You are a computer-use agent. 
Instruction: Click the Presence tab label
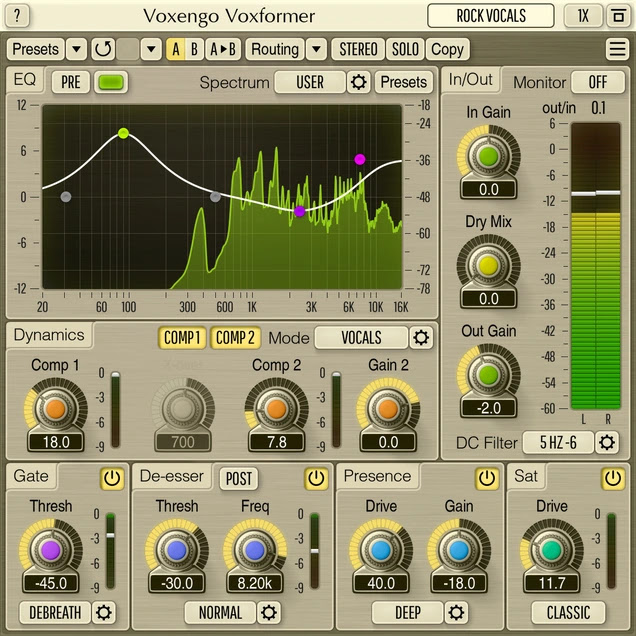tap(377, 476)
